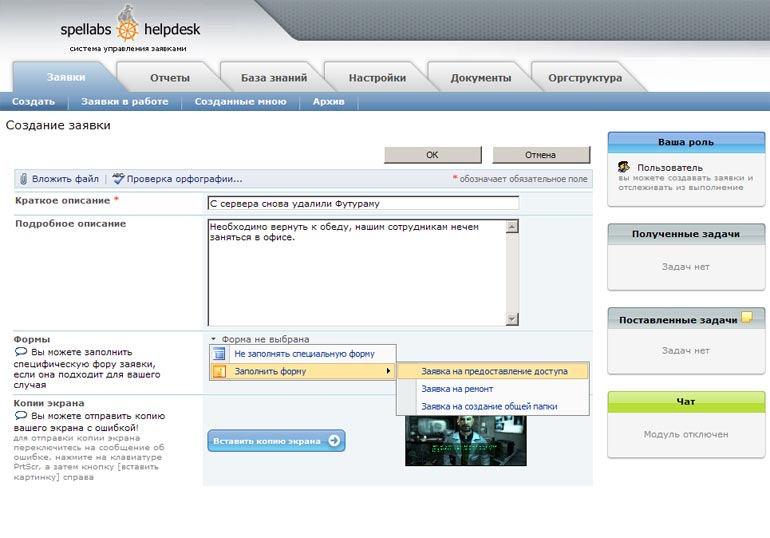
Task: Click the Поставленные задачи panel header
Action: pyautogui.click(x=686, y=319)
